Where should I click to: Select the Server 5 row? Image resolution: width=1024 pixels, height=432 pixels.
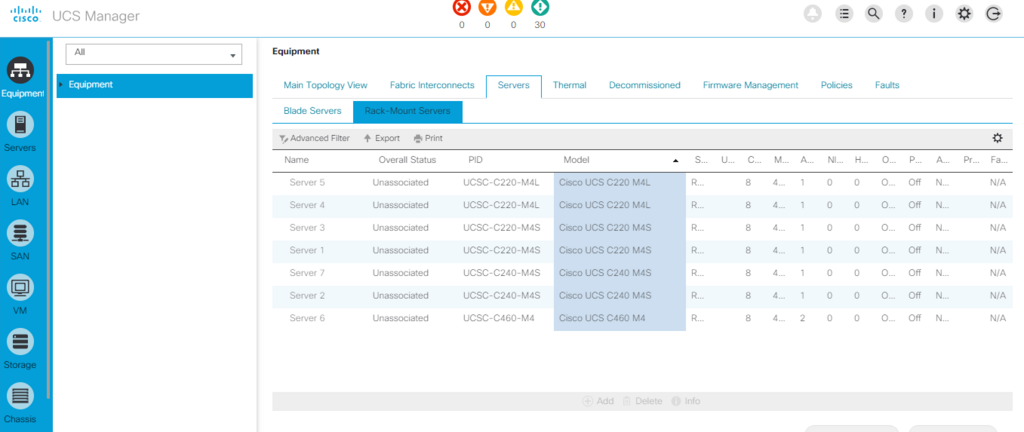[x=642, y=183]
